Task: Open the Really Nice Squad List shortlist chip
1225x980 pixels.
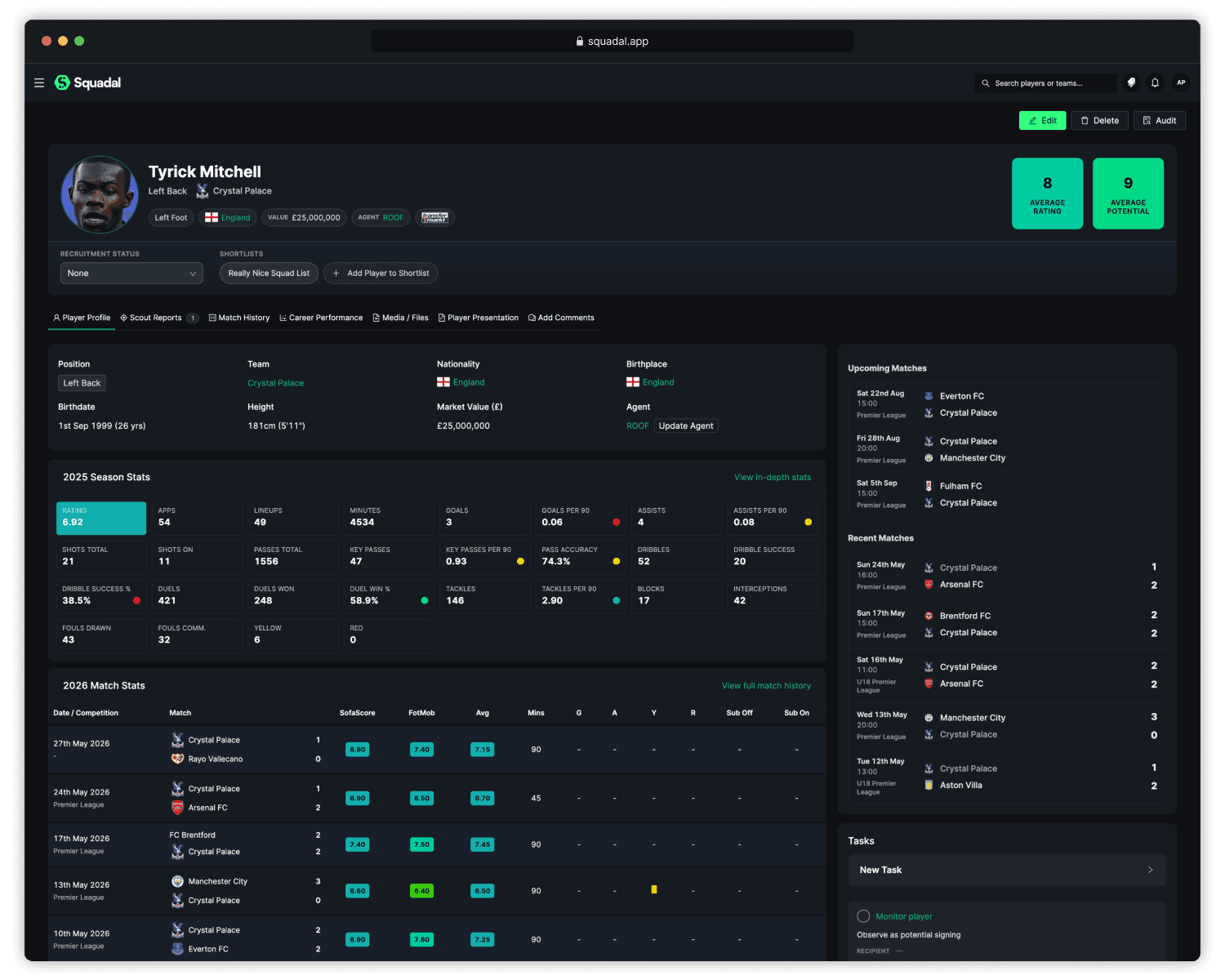Action: click(x=269, y=274)
